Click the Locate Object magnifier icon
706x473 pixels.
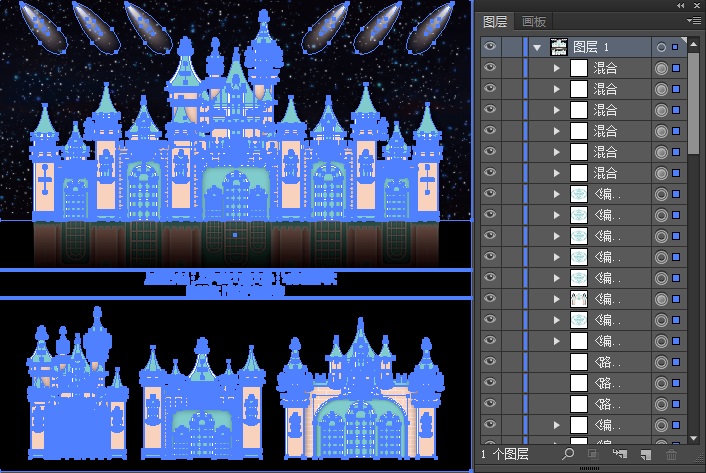point(568,454)
